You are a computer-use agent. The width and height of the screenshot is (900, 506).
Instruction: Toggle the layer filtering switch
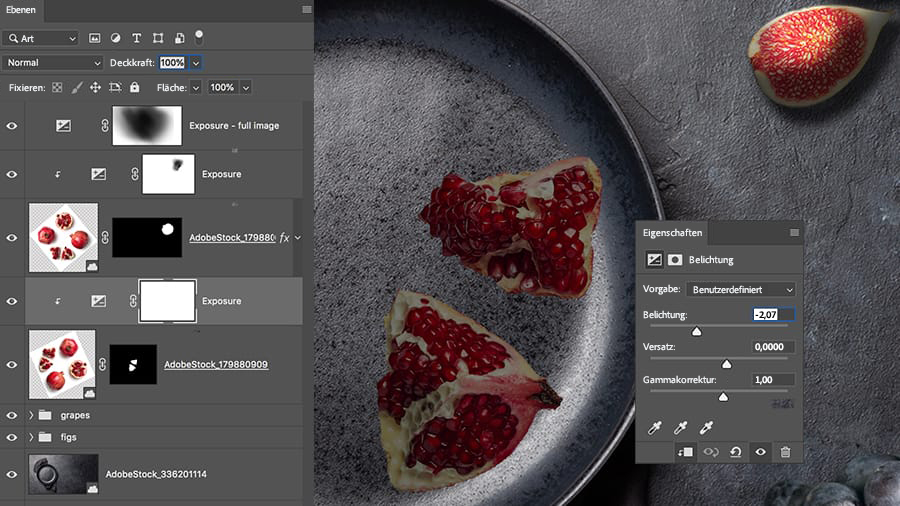point(199,38)
